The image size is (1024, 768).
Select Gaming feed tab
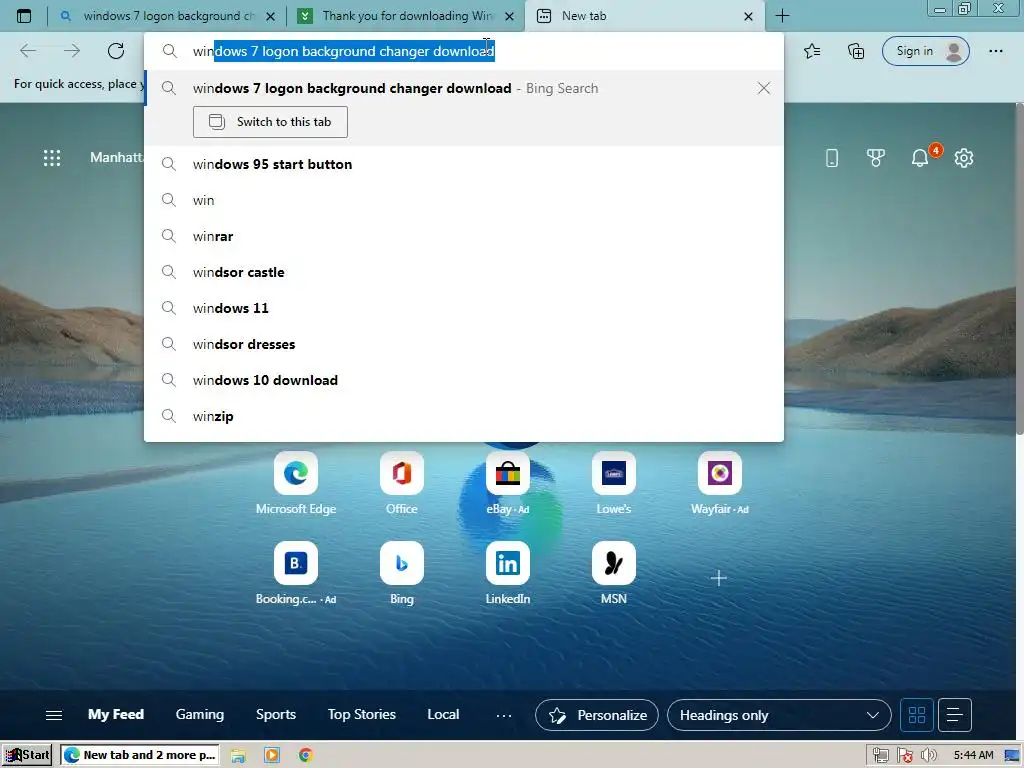pos(199,714)
